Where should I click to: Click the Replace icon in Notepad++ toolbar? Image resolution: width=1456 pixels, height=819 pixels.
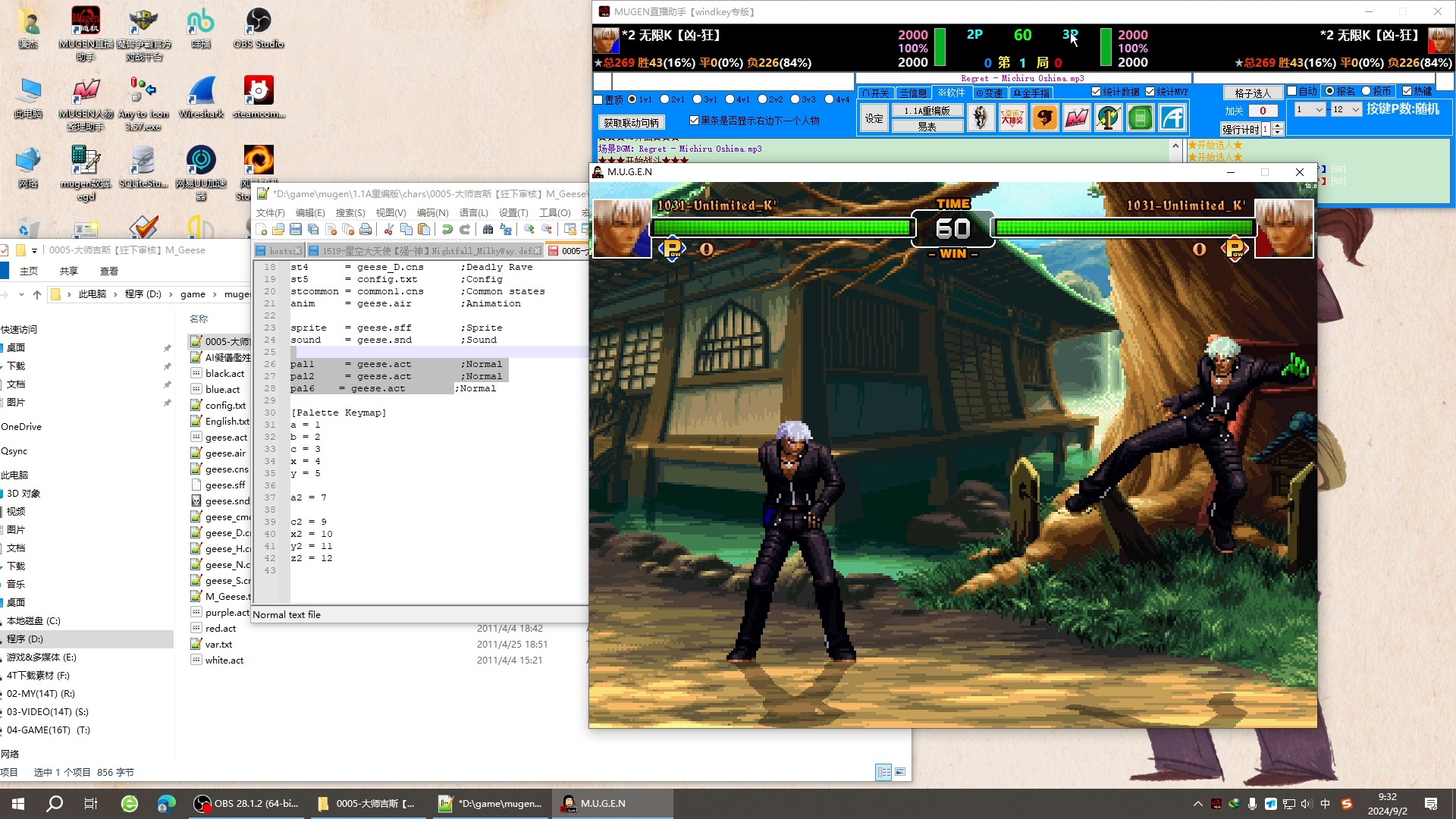506,230
